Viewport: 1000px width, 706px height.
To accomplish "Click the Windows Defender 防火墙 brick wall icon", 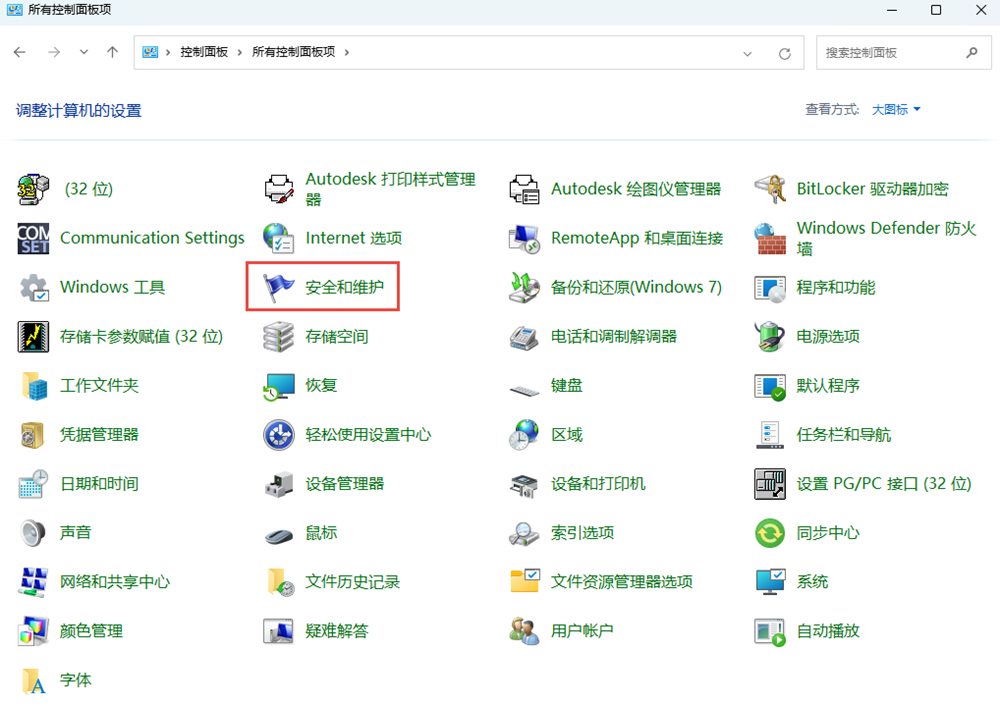I will 770,238.
